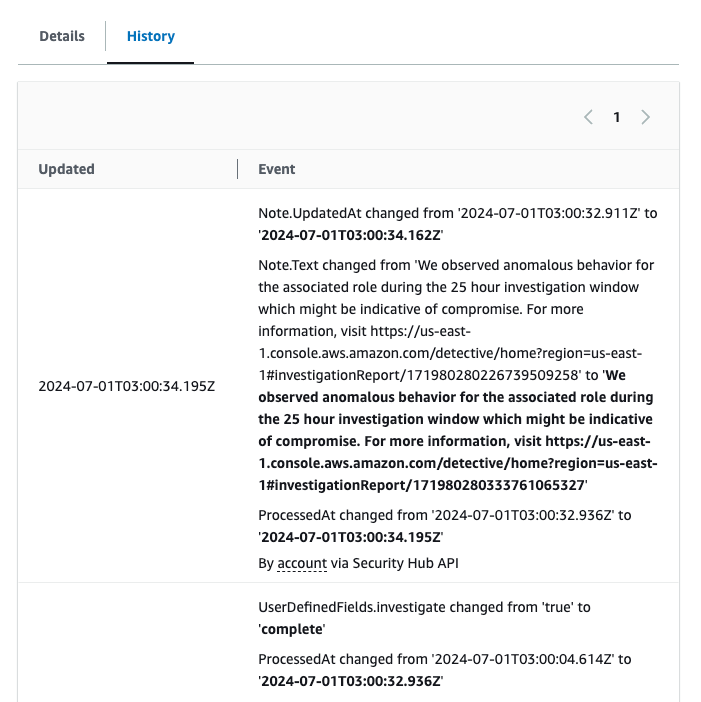Click page number 1 in pagination
The image size is (701, 702).
click(x=617, y=117)
